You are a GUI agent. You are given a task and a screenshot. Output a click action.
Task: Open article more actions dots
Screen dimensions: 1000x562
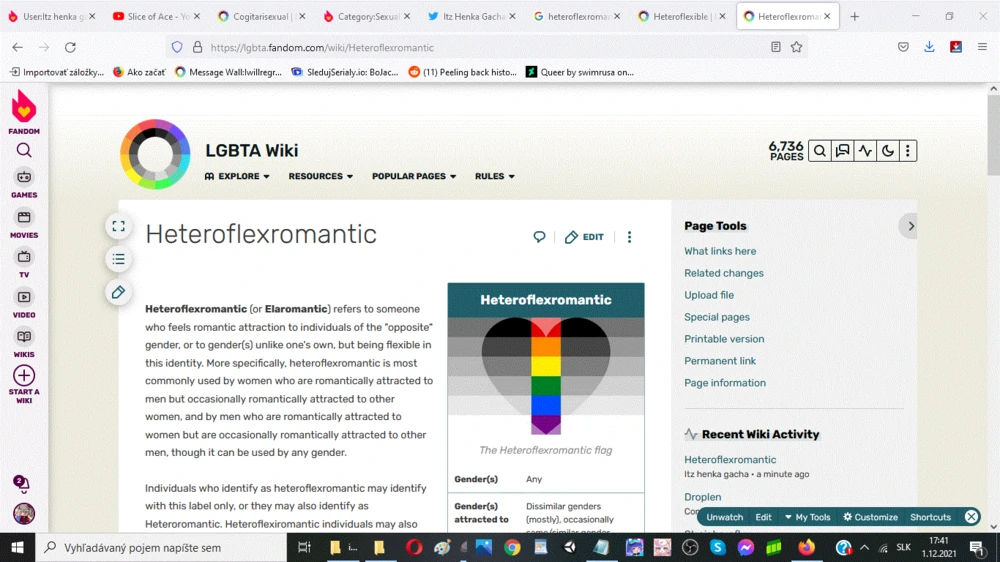pyautogui.click(x=629, y=237)
